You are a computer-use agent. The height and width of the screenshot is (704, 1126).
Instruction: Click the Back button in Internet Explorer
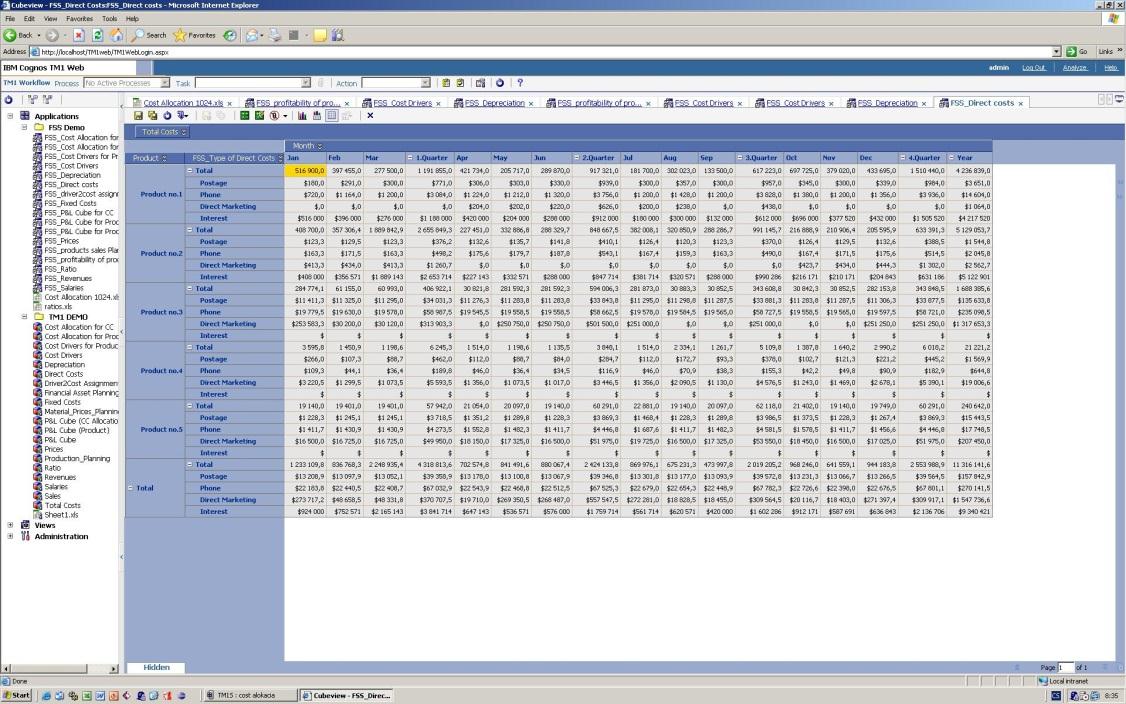(x=19, y=35)
